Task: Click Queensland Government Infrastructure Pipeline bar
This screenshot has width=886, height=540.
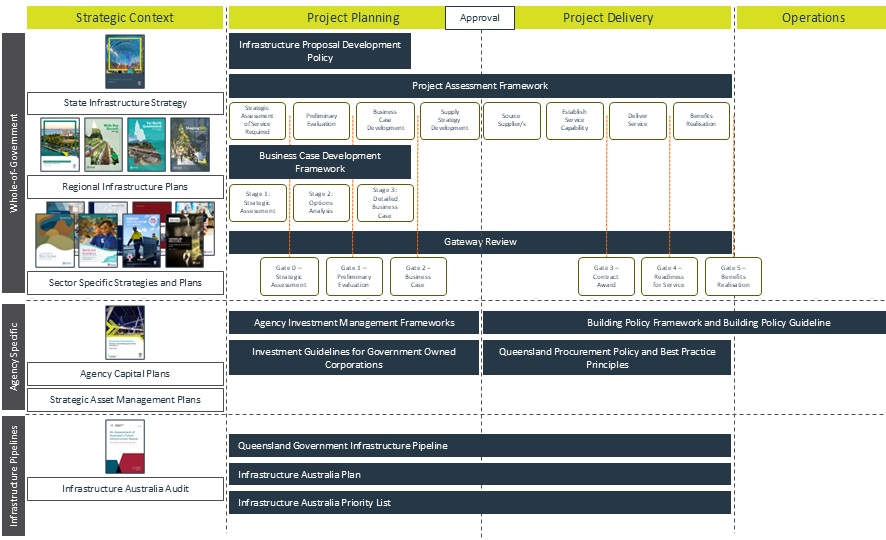Action: 480,446
